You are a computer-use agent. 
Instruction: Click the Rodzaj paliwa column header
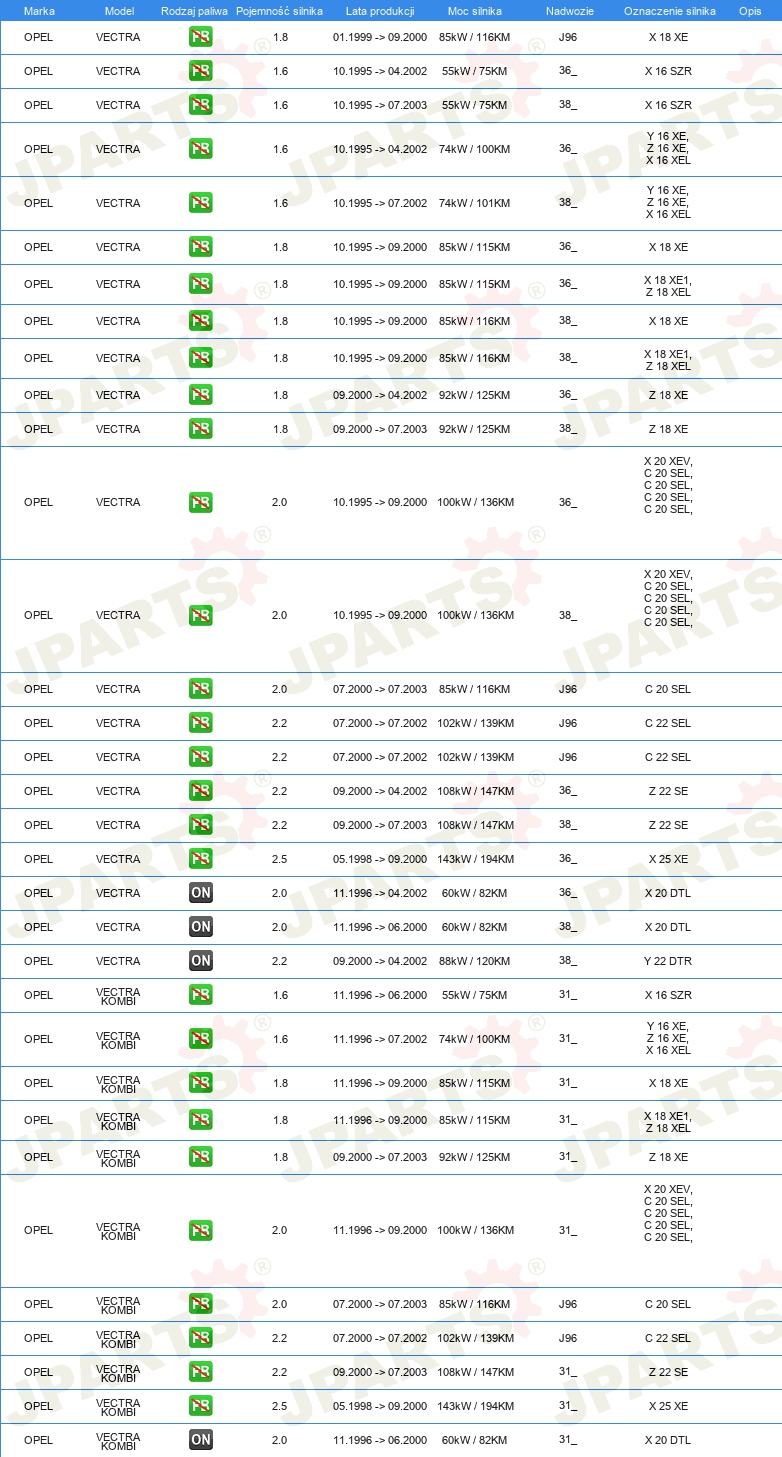point(194,11)
